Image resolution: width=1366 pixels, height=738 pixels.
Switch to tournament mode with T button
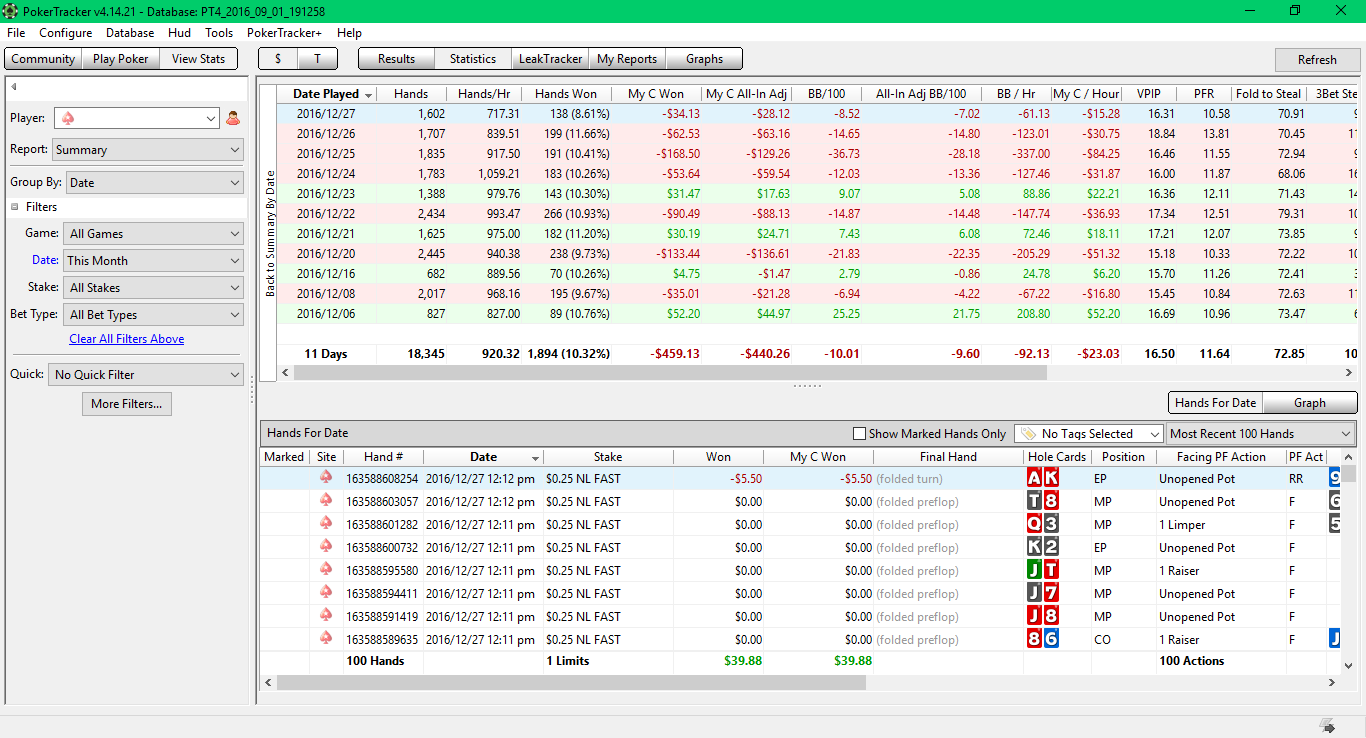[317, 59]
